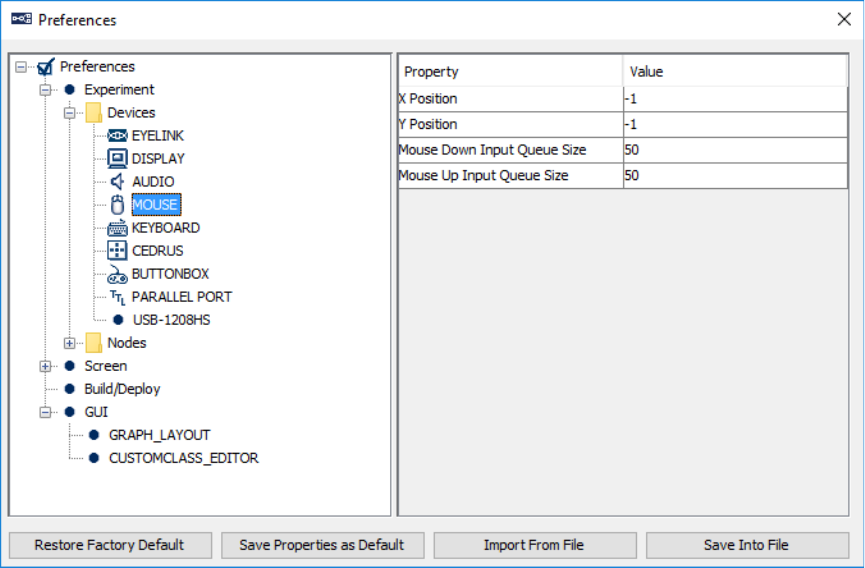
Task: Close the Preferences dialog
Action: click(843, 19)
